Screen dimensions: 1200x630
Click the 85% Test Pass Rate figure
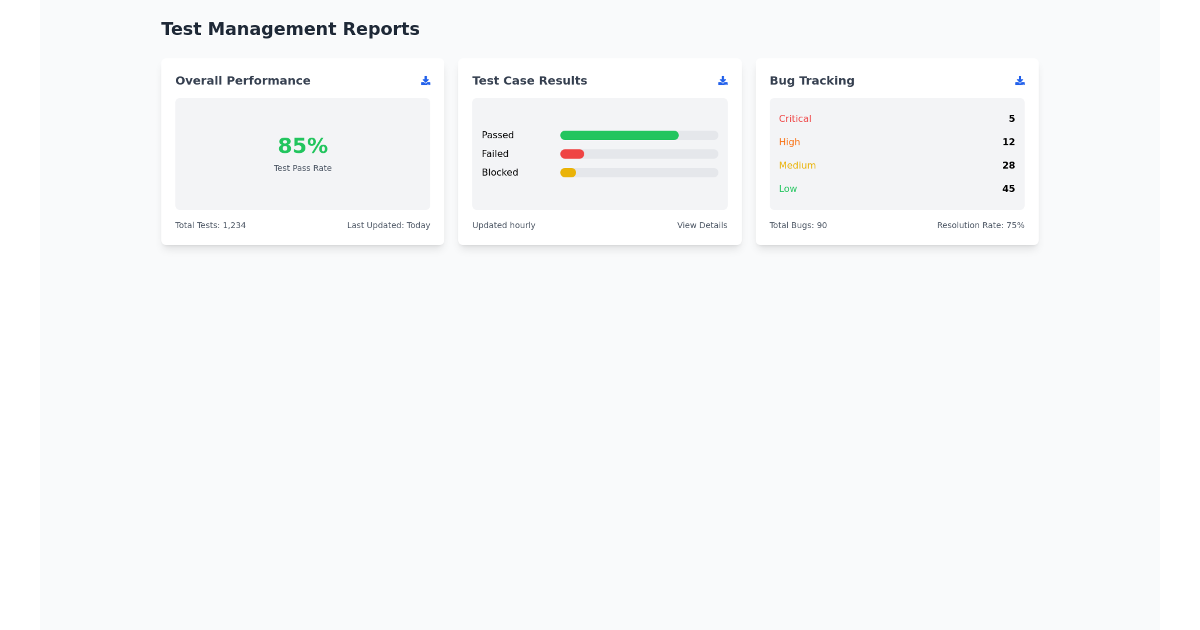302,145
